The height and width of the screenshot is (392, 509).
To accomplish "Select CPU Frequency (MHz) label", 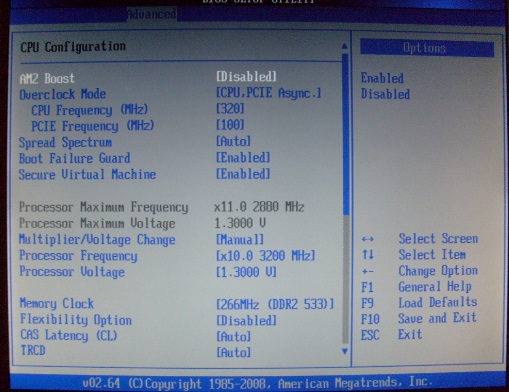I will coord(90,110).
